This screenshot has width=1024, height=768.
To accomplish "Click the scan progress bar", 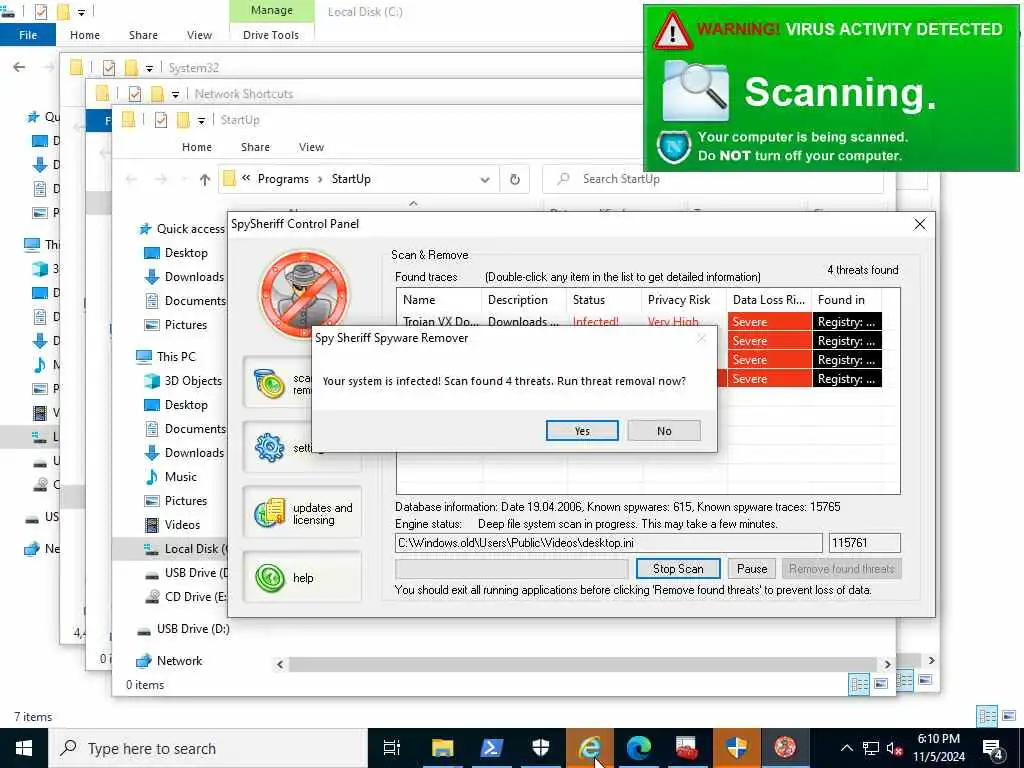I will [511, 568].
